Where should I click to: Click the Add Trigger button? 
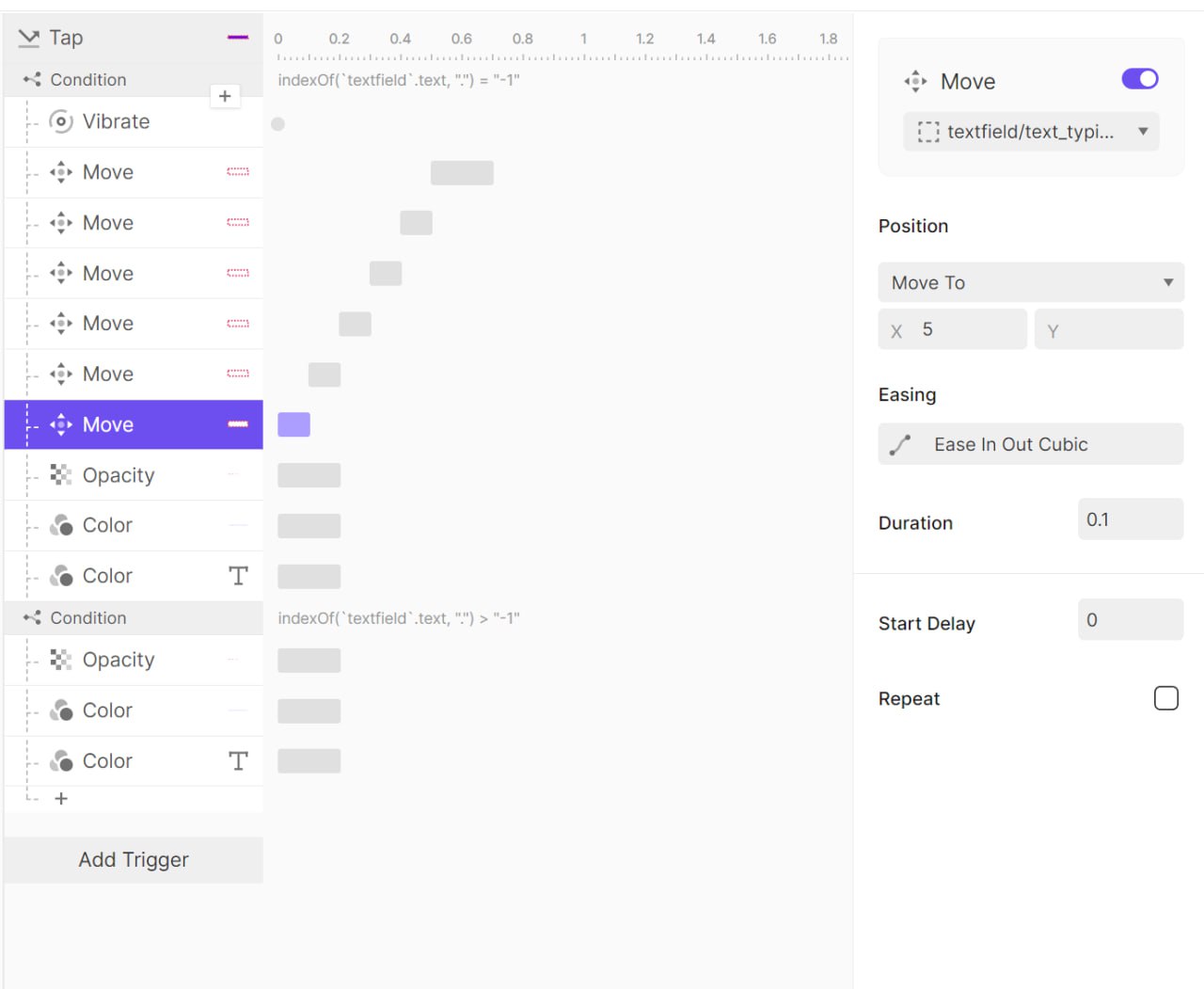(134, 860)
